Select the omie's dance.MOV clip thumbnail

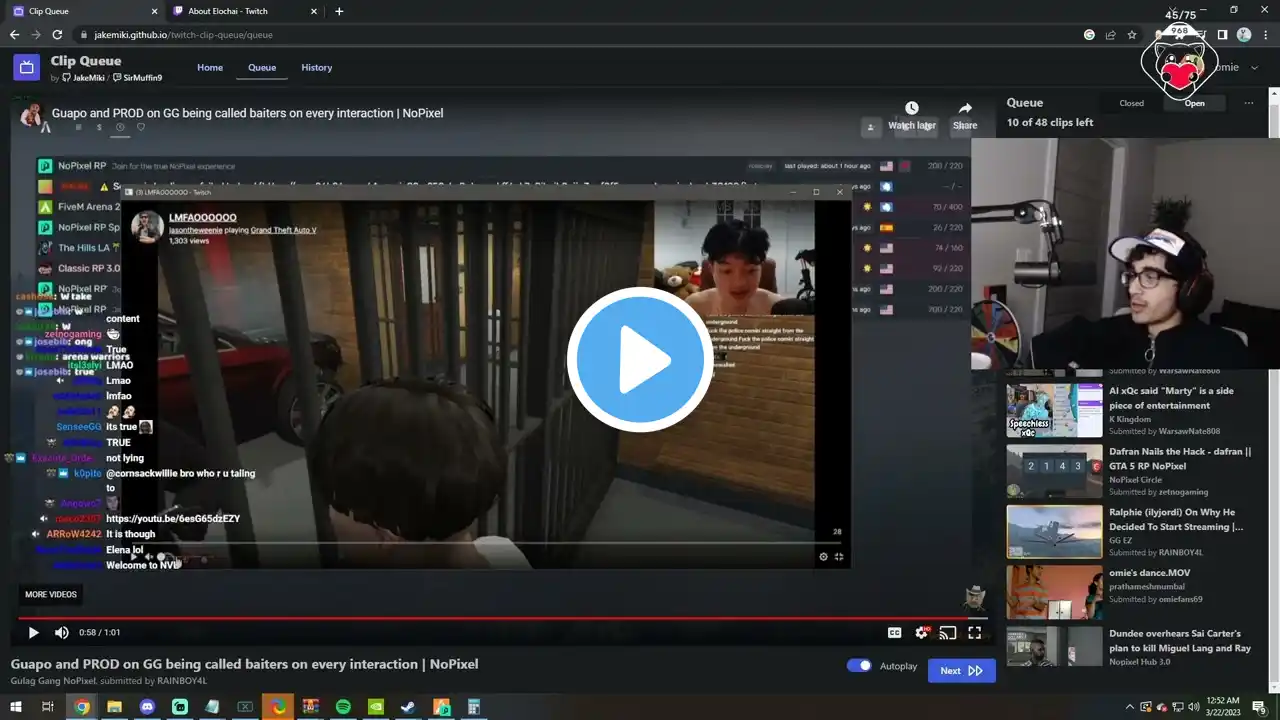click(x=1054, y=592)
